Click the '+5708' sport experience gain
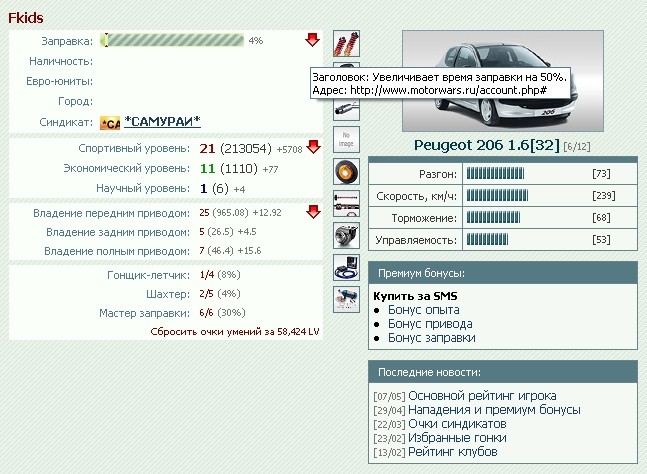This screenshot has height=474, width=647. coord(289,149)
